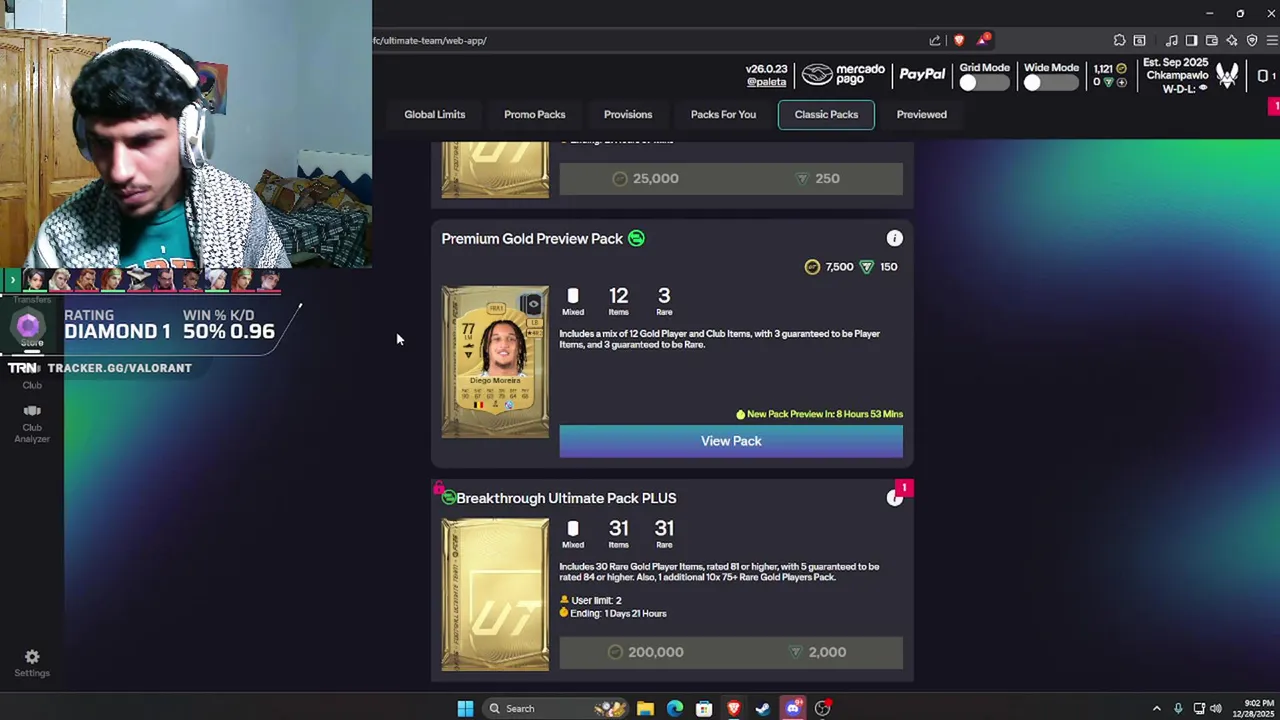The width and height of the screenshot is (1280, 720).
Task: Switch to Brave browser on the taskbar
Action: pos(734,708)
